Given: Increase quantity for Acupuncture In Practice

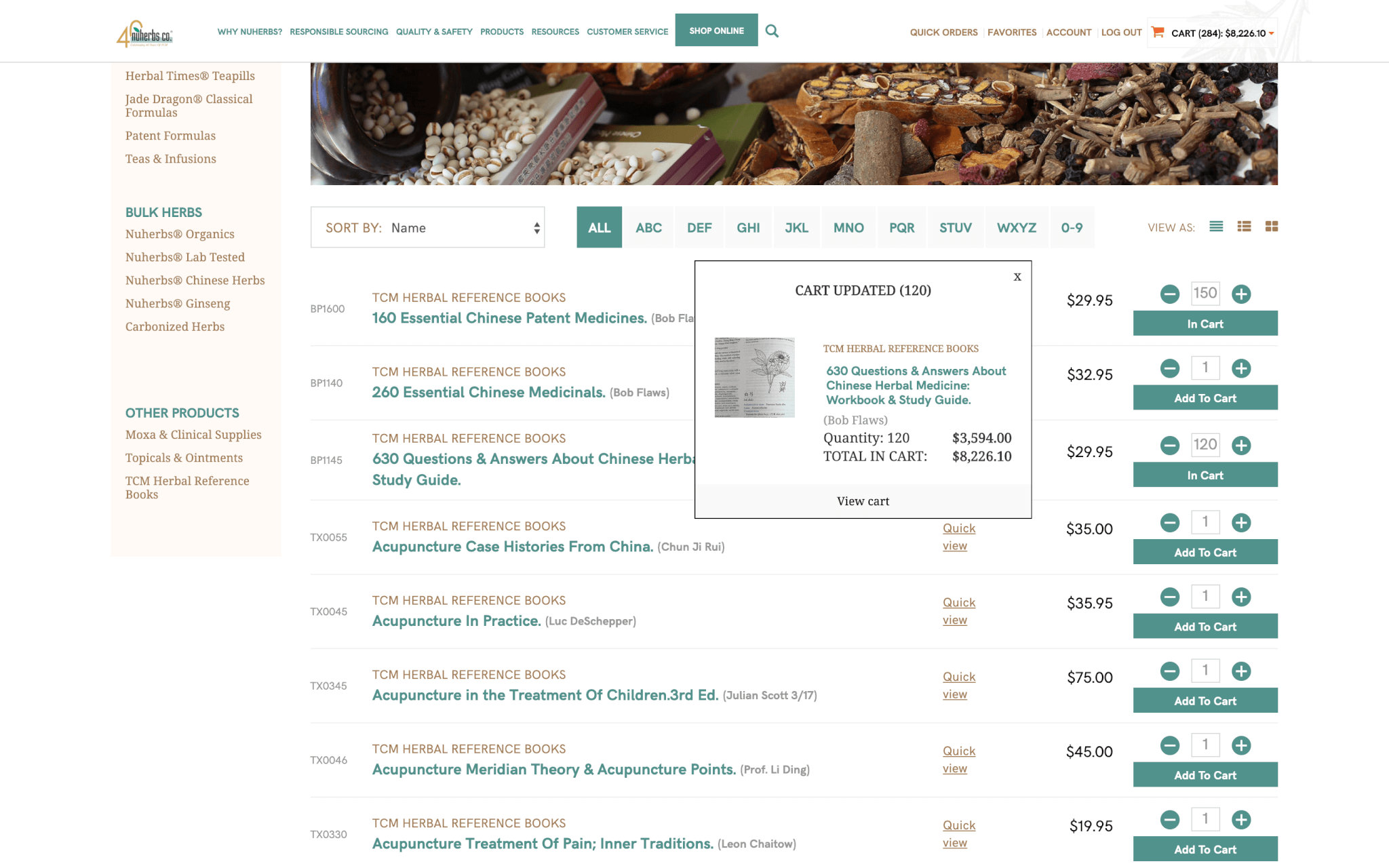Looking at the screenshot, I should pyautogui.click(x=1241, y=597).
